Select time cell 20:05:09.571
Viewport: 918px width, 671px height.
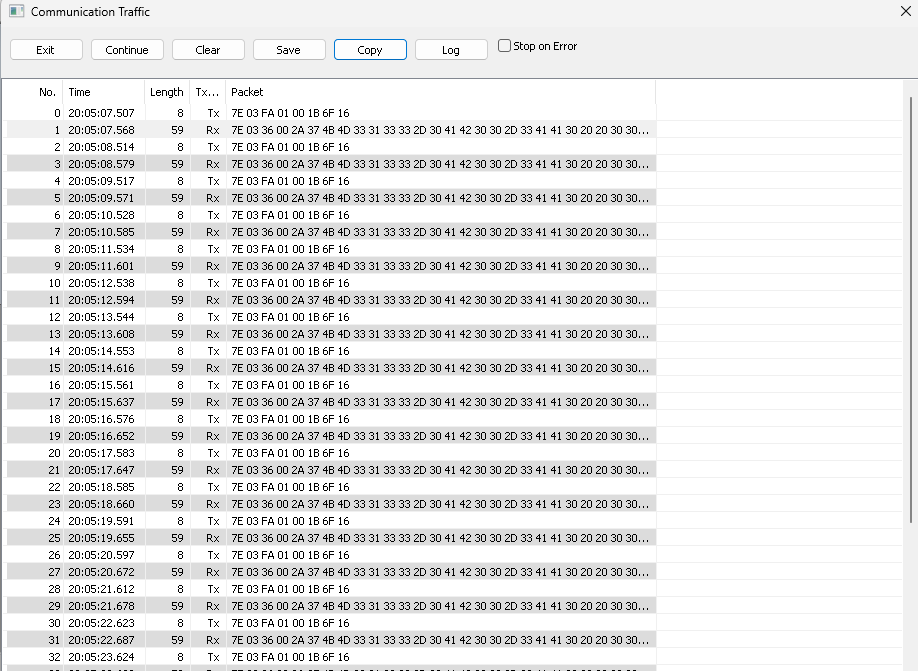pos(101,198)
